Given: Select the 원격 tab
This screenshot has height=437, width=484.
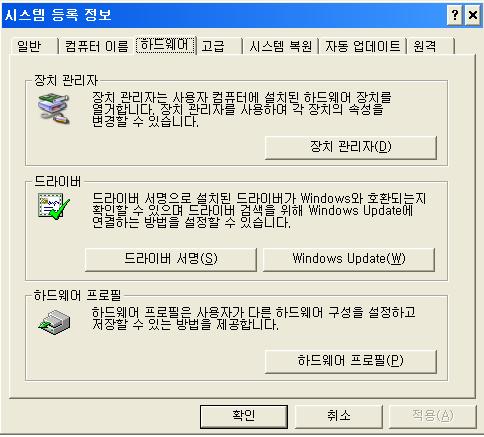Looking at the screenshot, I should pos(430,46).
